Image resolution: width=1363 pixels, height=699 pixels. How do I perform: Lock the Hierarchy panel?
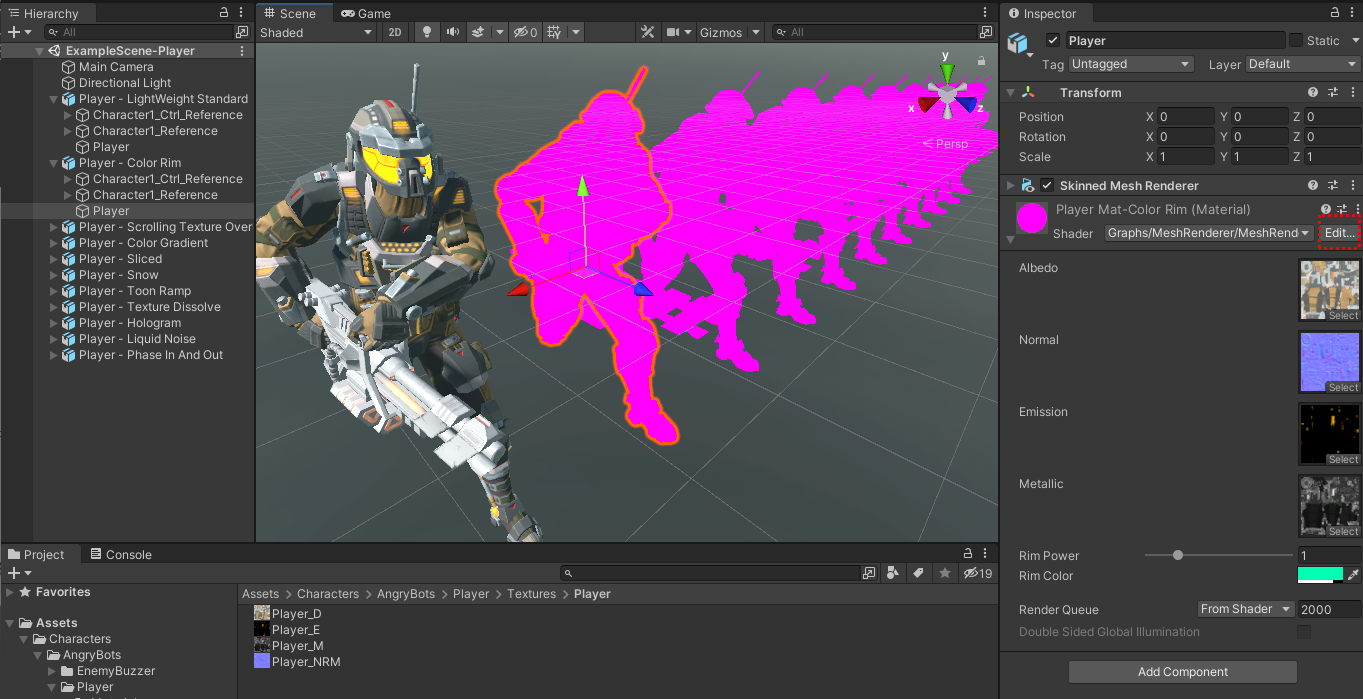coord(224,13)
